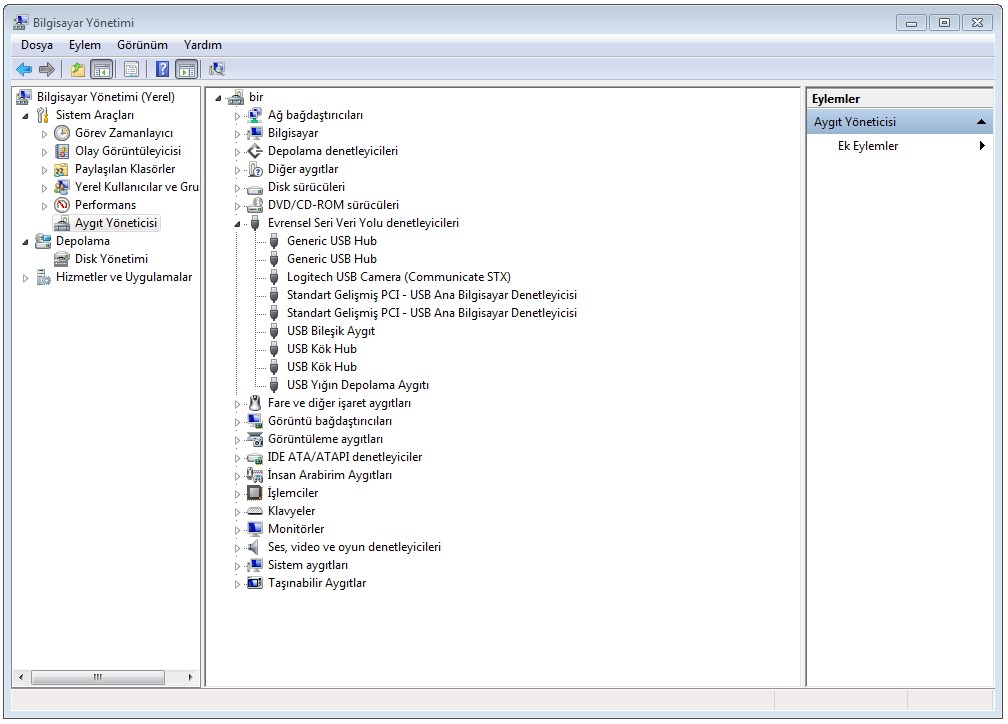Expand the Ağ bağdaştırıcıları node

238,116
